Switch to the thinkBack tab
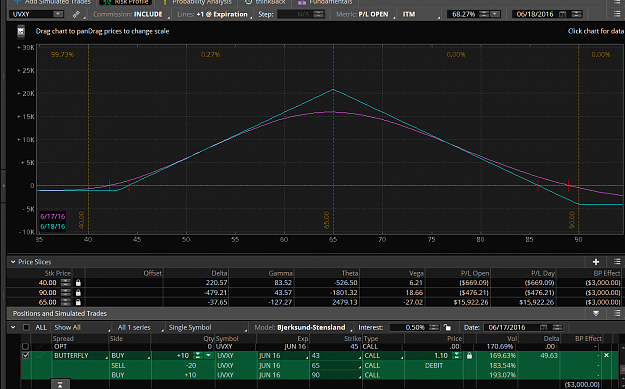The height and width of the screenshot is (389, 625). point(265,2)
